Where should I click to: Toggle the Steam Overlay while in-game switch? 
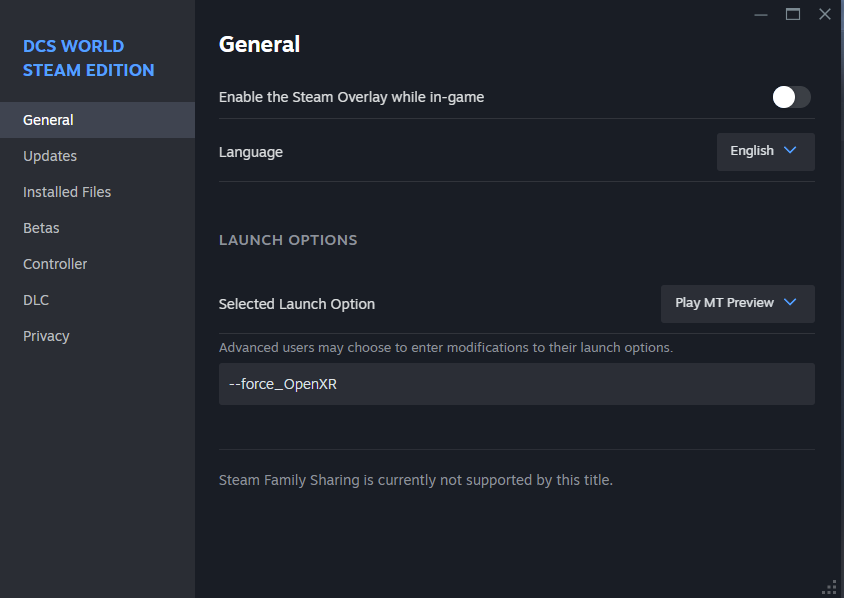pos(791,97)
